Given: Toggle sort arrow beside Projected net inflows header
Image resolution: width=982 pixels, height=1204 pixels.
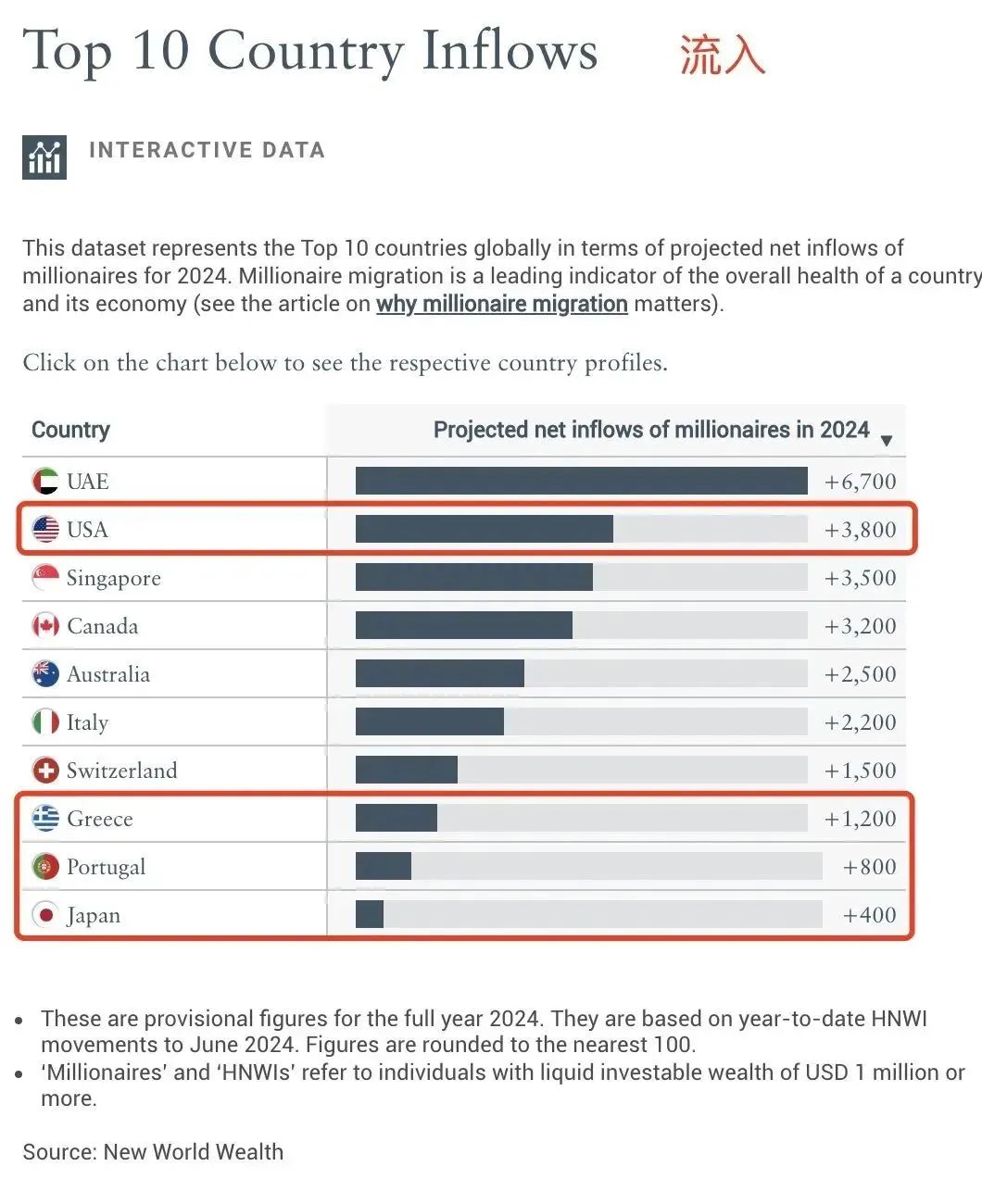Looking at the screenshot, I should point(887,440).
